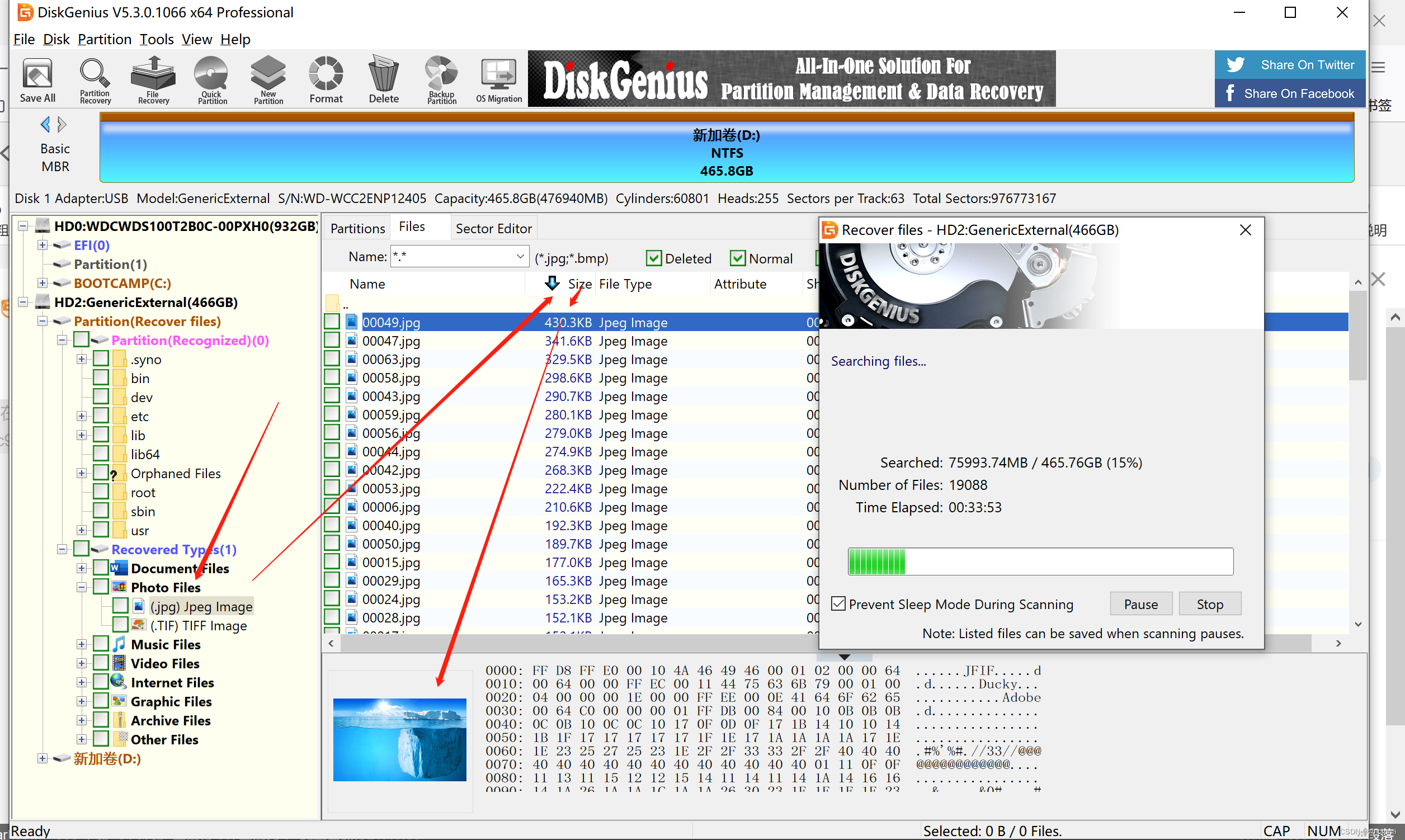This screenshot has height=840, width=1405.
Task: Click the Twitter bird icon
Action: 1235,64
